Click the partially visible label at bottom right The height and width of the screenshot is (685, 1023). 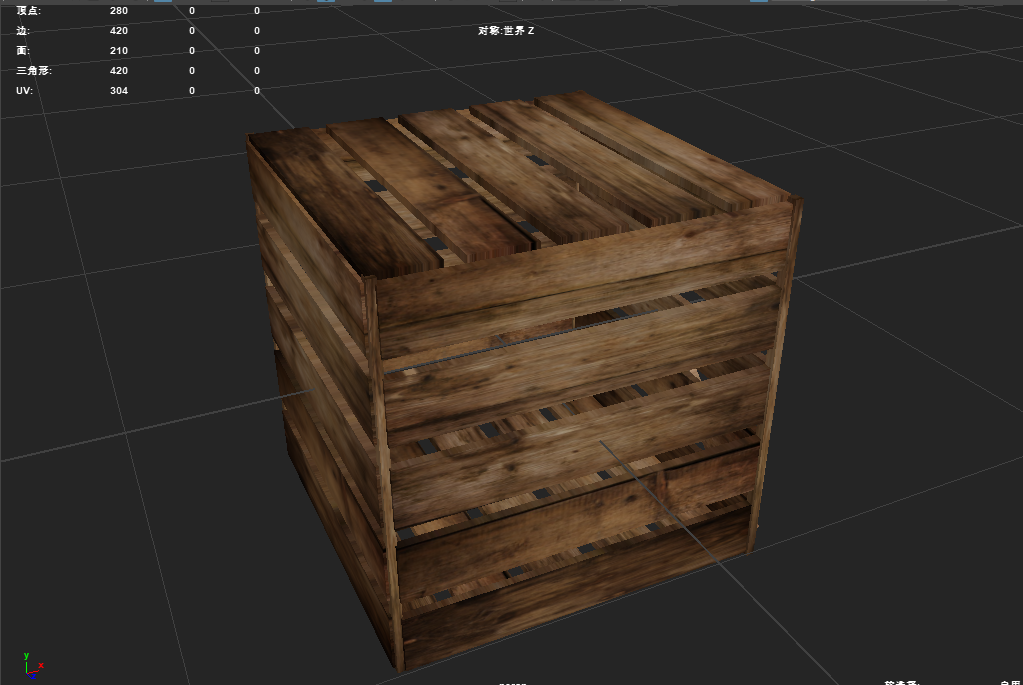coord(901,682)
